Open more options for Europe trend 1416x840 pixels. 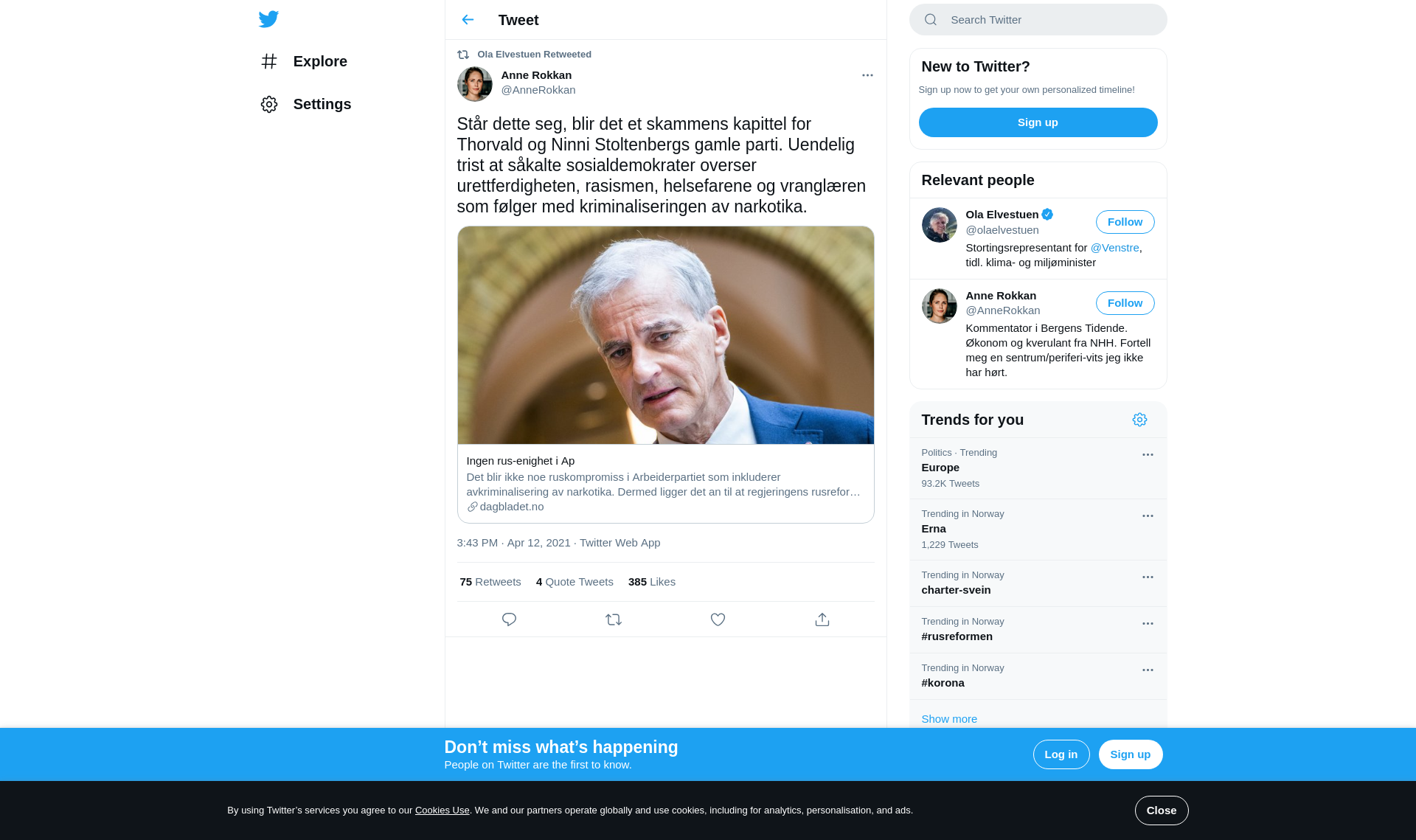(1148, 455)
